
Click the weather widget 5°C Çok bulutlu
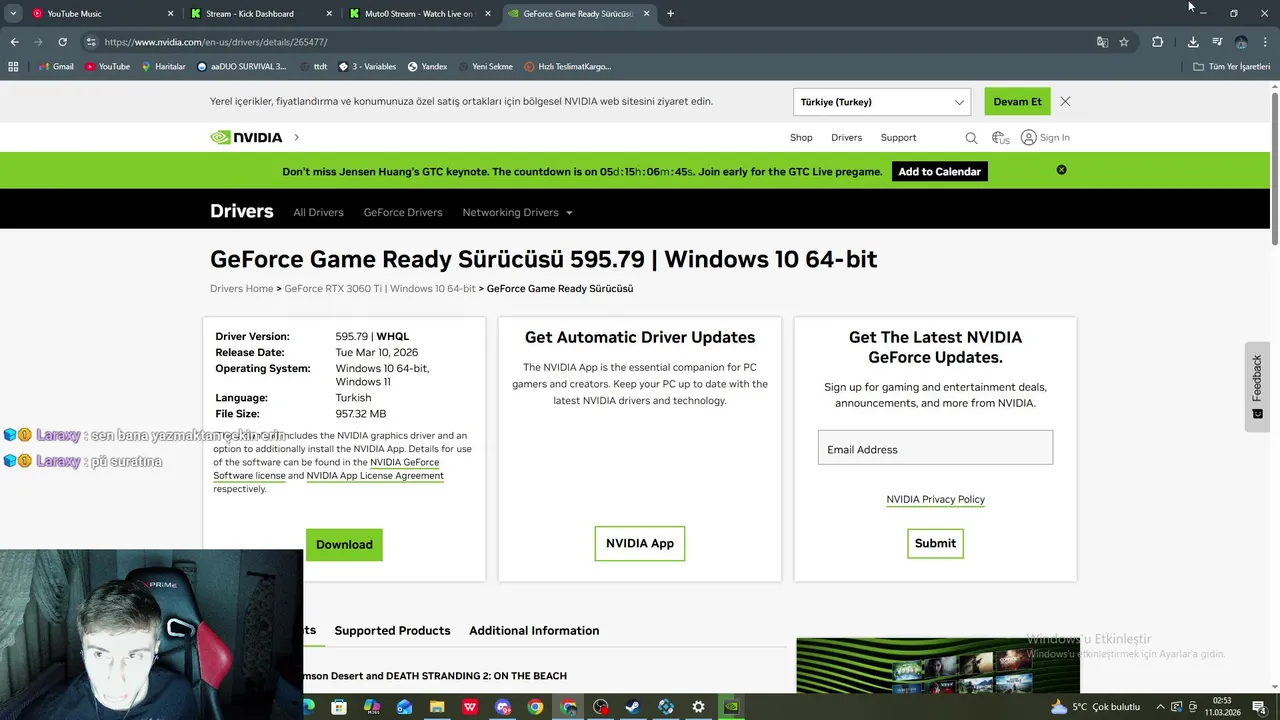(1095, 707)
